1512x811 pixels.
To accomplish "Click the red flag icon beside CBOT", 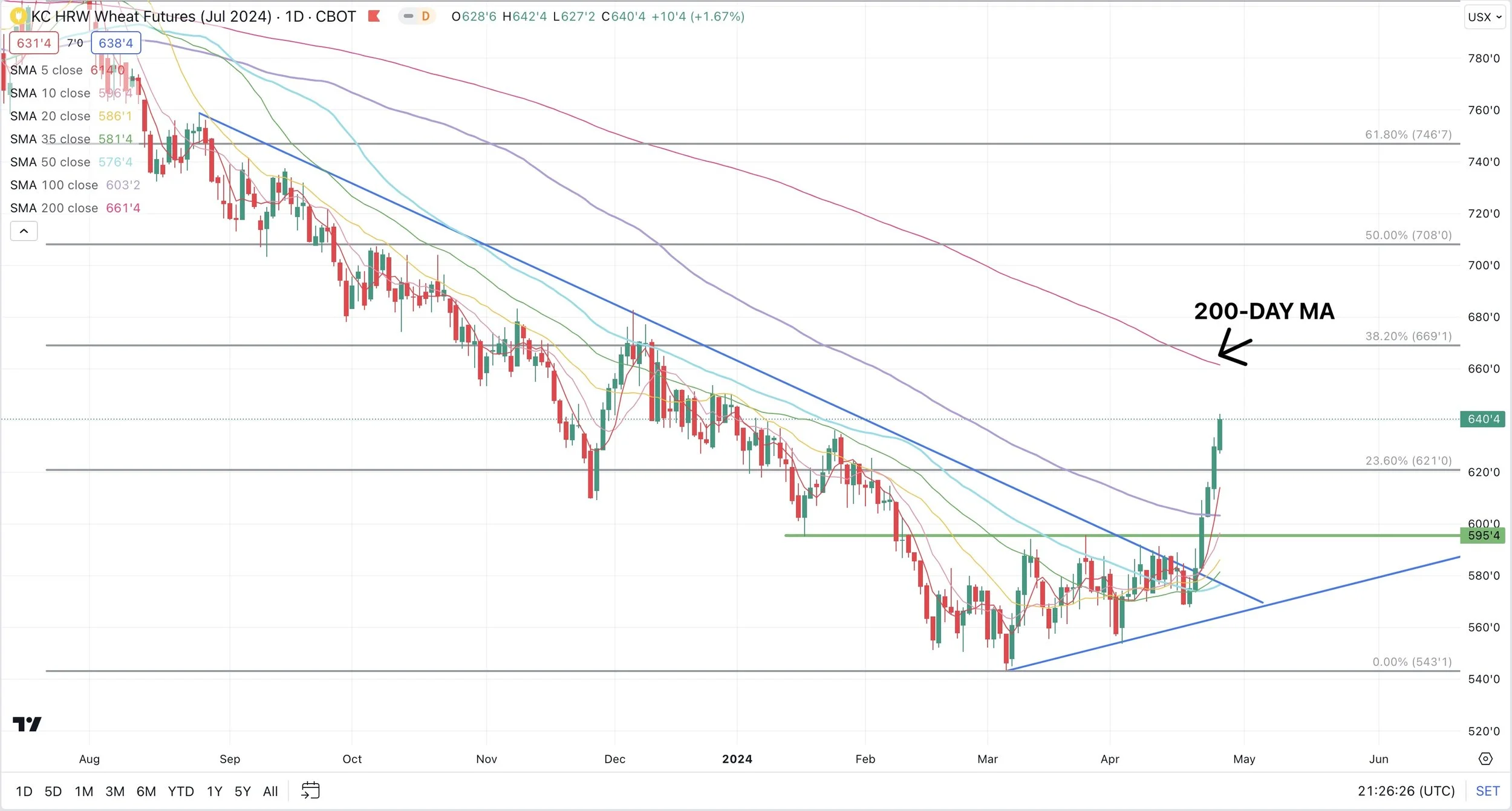I will point(374,16).
